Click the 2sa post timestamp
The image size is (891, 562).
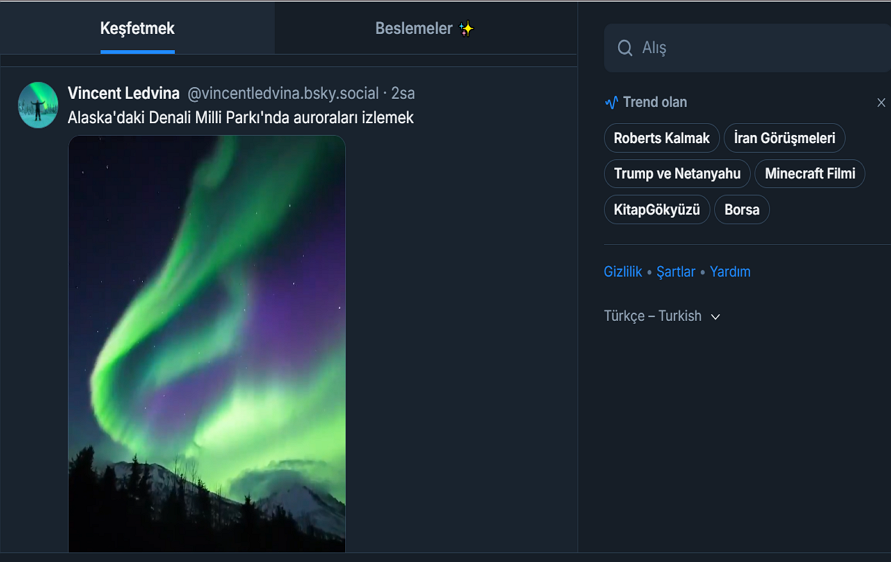403,94
